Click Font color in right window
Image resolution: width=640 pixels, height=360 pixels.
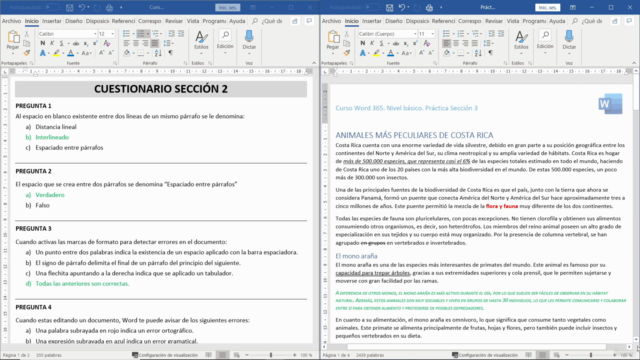(x=391, y=53)
